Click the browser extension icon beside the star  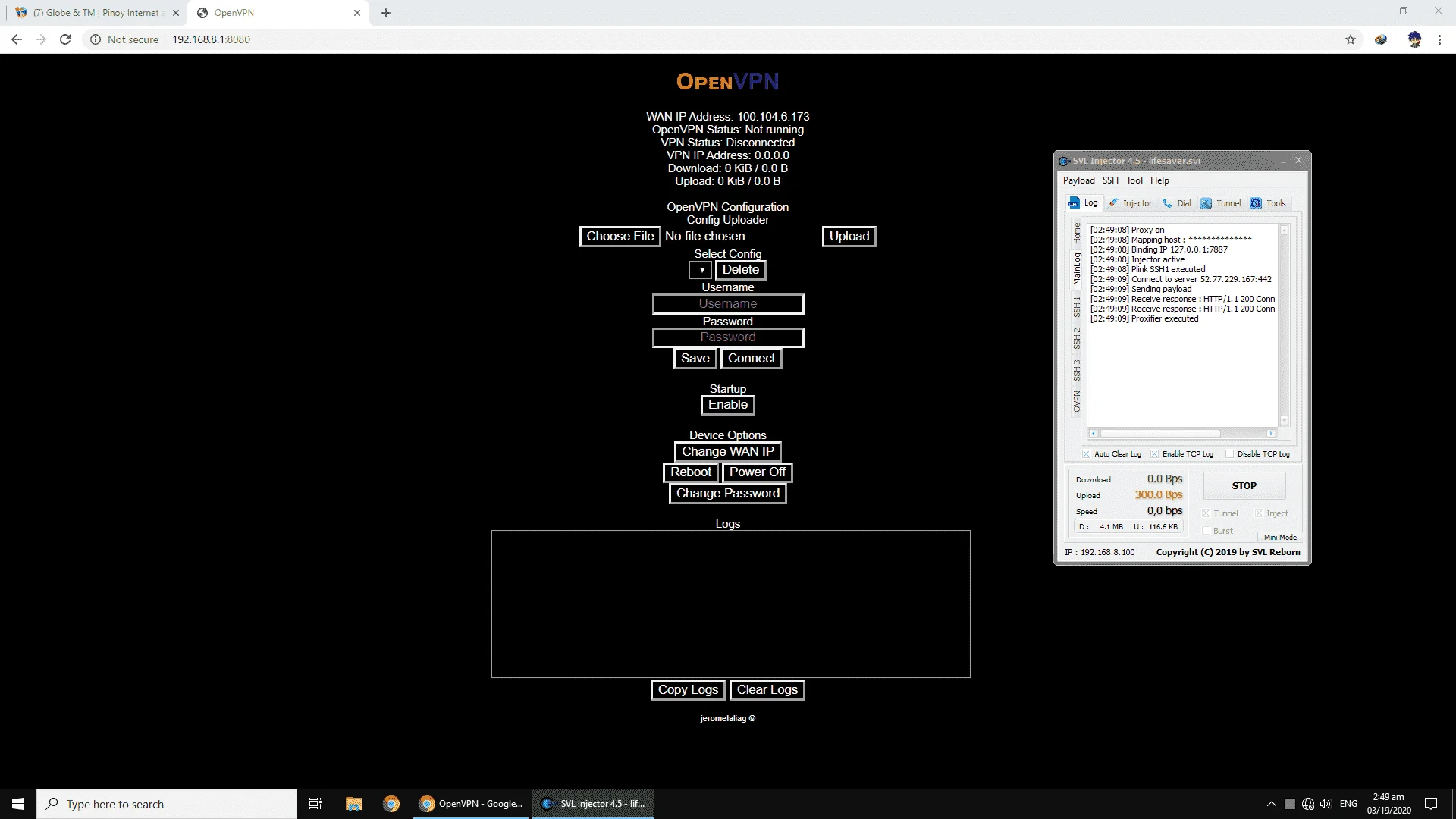pyautogui.click(x=1381, y=39)
